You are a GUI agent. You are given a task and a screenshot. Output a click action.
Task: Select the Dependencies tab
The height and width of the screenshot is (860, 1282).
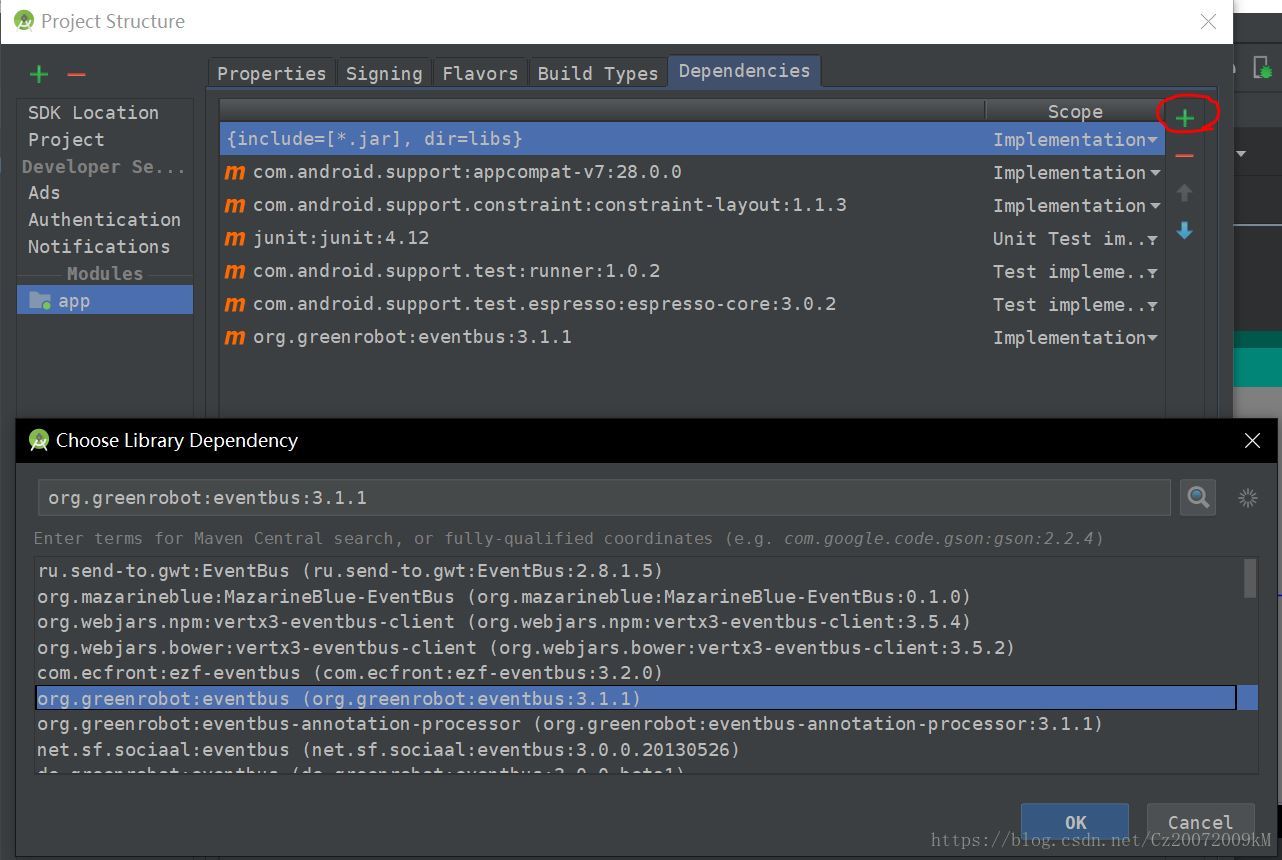click(x=744, y=71)
